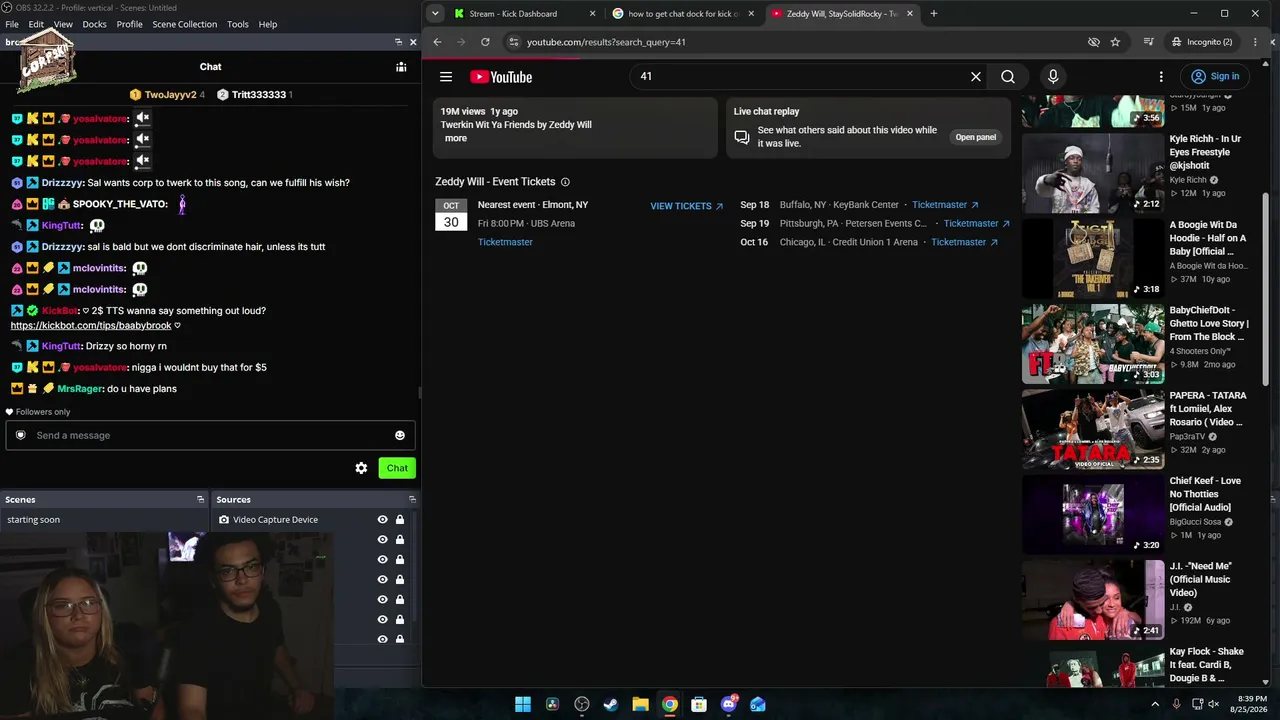The height and width of the screenshot is (720, 1280).
Task: Click the YouTube search magnifier button
Action: [x=1008, y=77]
